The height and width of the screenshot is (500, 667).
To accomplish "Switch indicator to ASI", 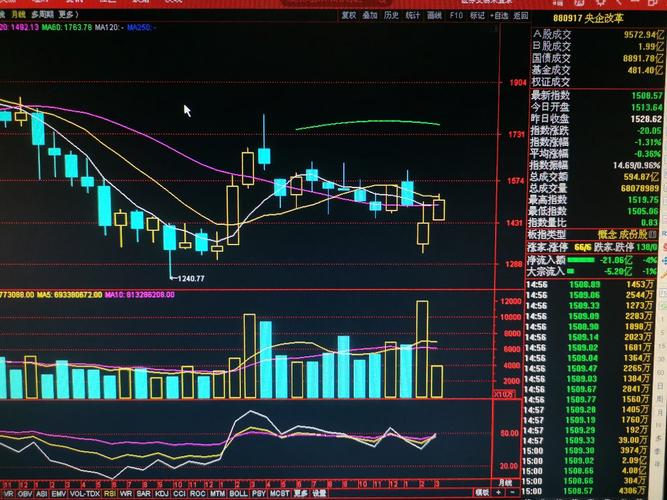I will (41, 494).
